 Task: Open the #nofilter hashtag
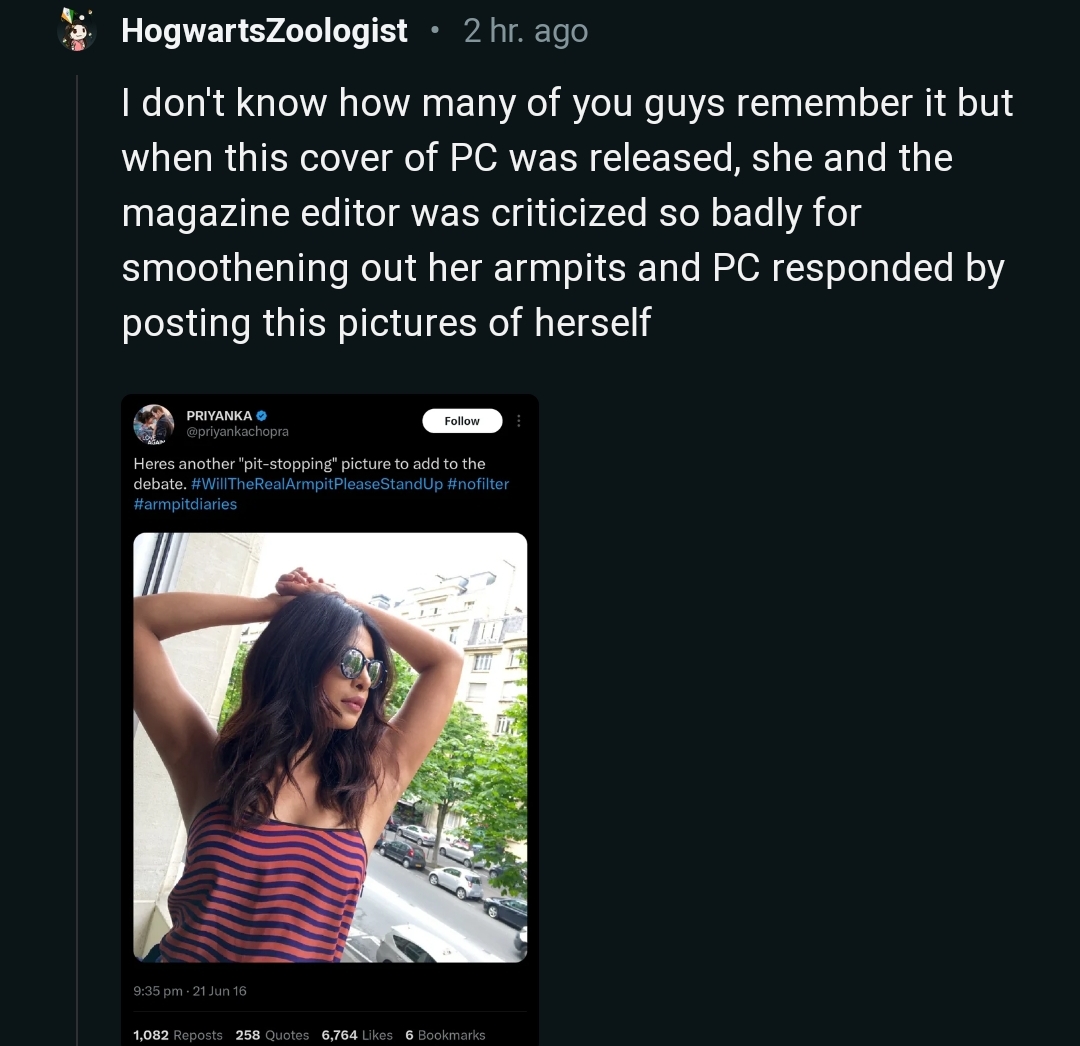[478, 484]
